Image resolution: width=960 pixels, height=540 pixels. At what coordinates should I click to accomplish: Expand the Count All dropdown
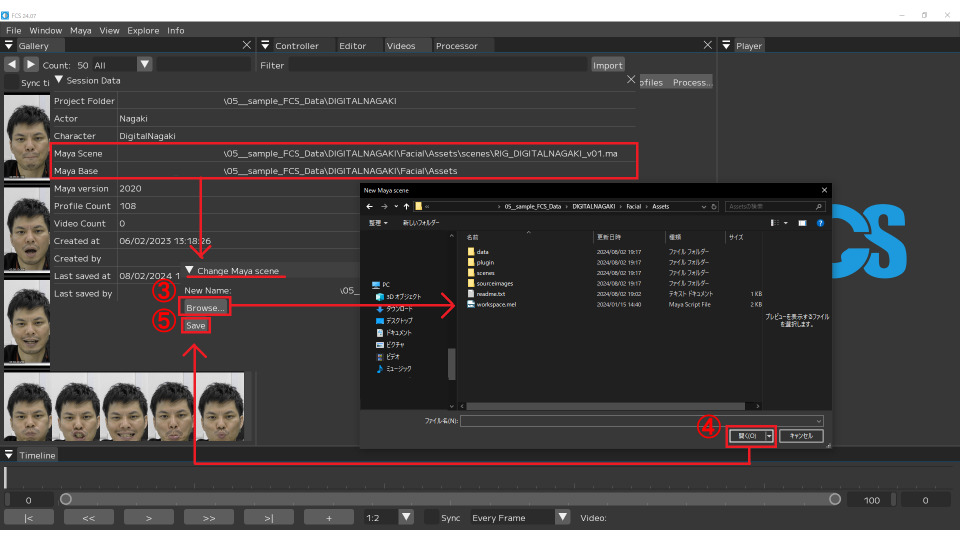(x=145, y=64)
